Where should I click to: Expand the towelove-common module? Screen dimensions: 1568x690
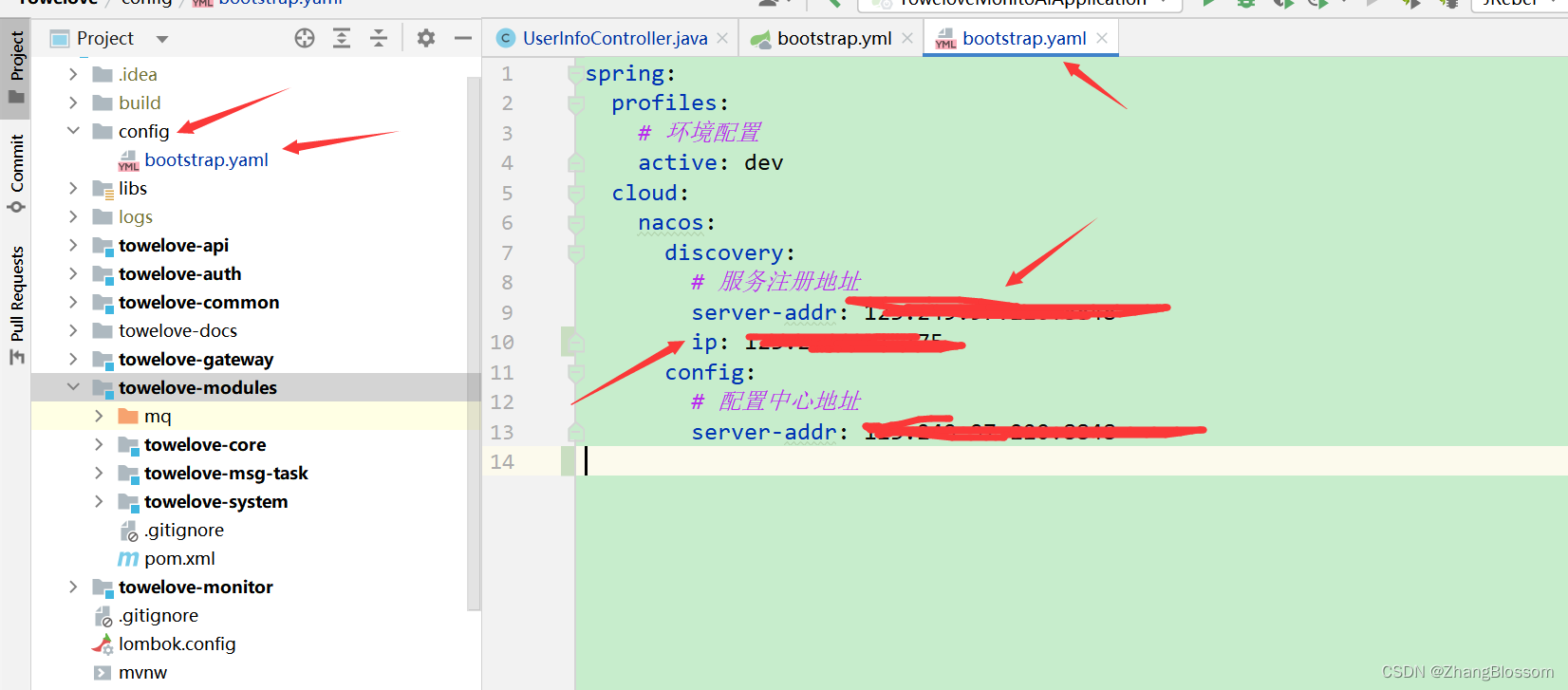(x=73, y=302)
